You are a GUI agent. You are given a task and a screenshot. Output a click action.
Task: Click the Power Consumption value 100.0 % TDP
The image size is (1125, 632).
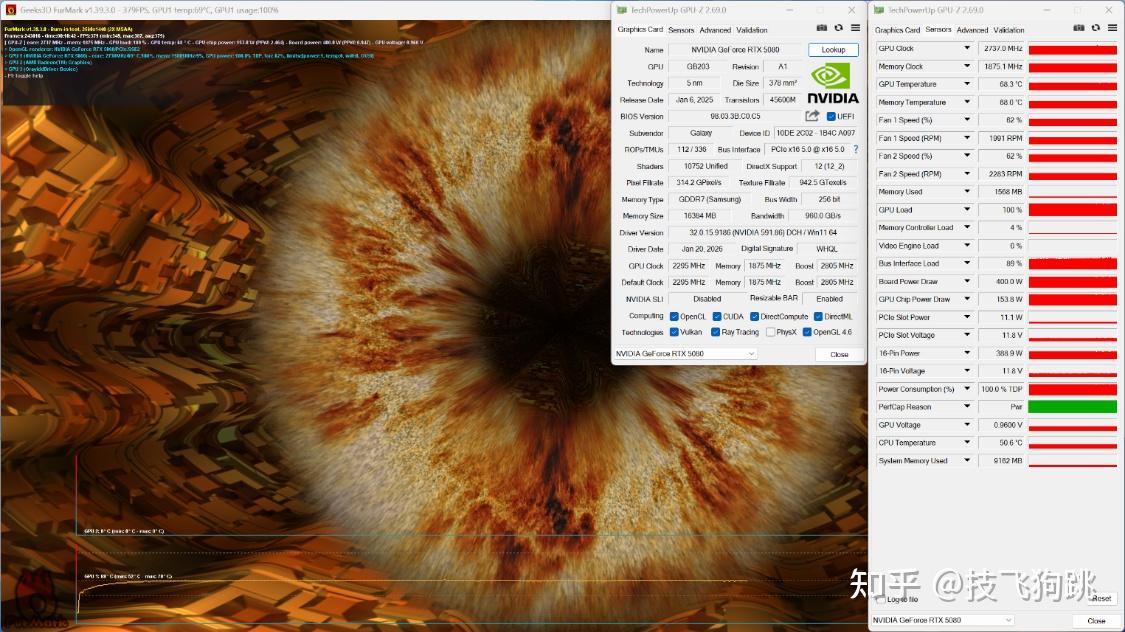click(1002, 389)
